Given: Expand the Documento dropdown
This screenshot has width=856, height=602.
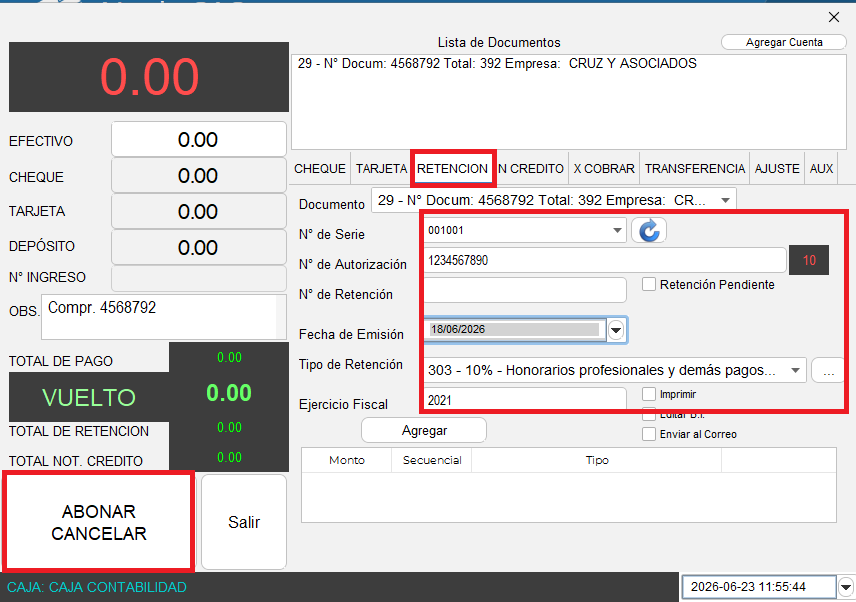Looking at the screenshot, I should coord(725,200).
